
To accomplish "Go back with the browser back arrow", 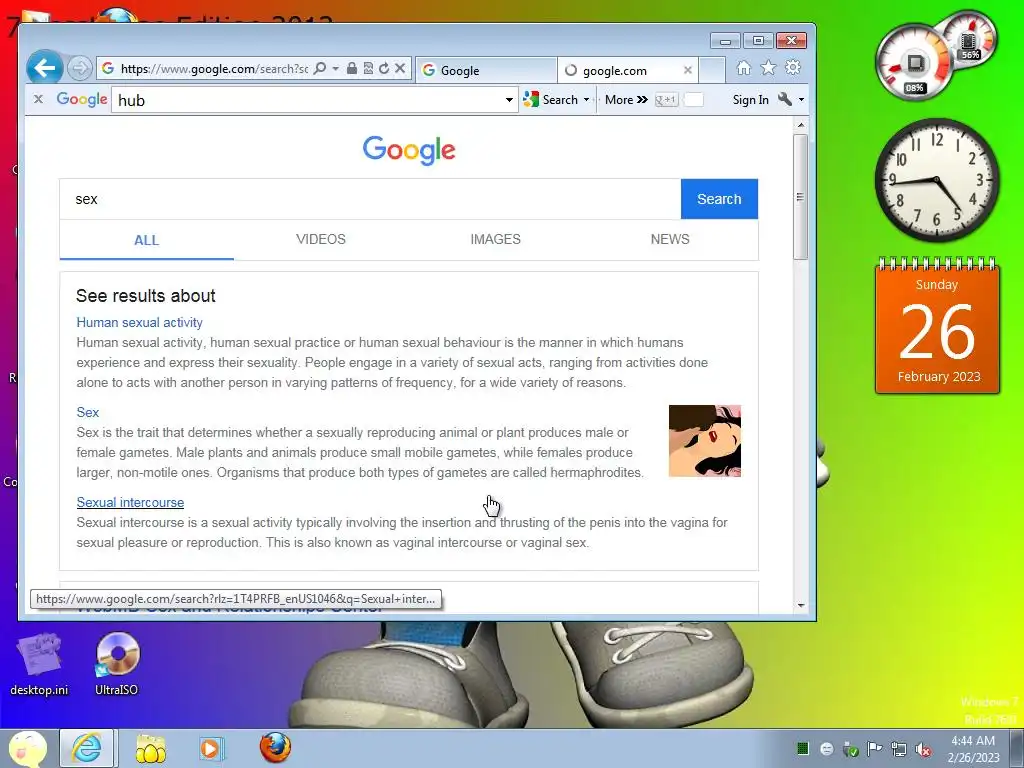I will pos(44,68).
